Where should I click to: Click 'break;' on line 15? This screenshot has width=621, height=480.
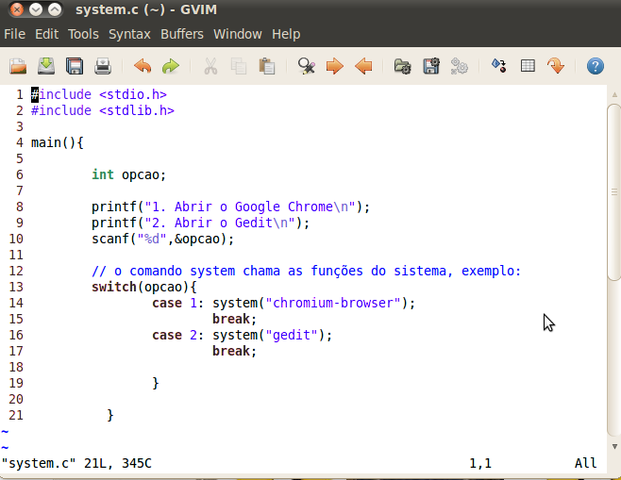tap(234, 319)
